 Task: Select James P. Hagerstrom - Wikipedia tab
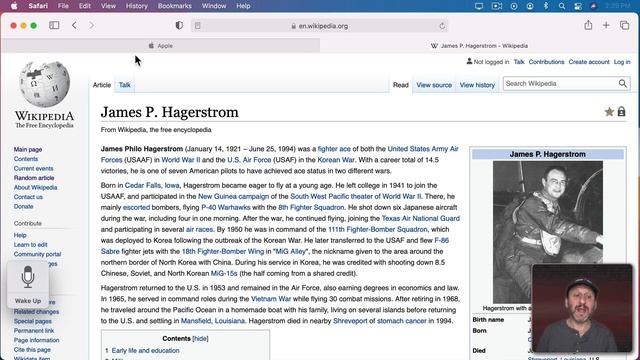click(479, 46)
